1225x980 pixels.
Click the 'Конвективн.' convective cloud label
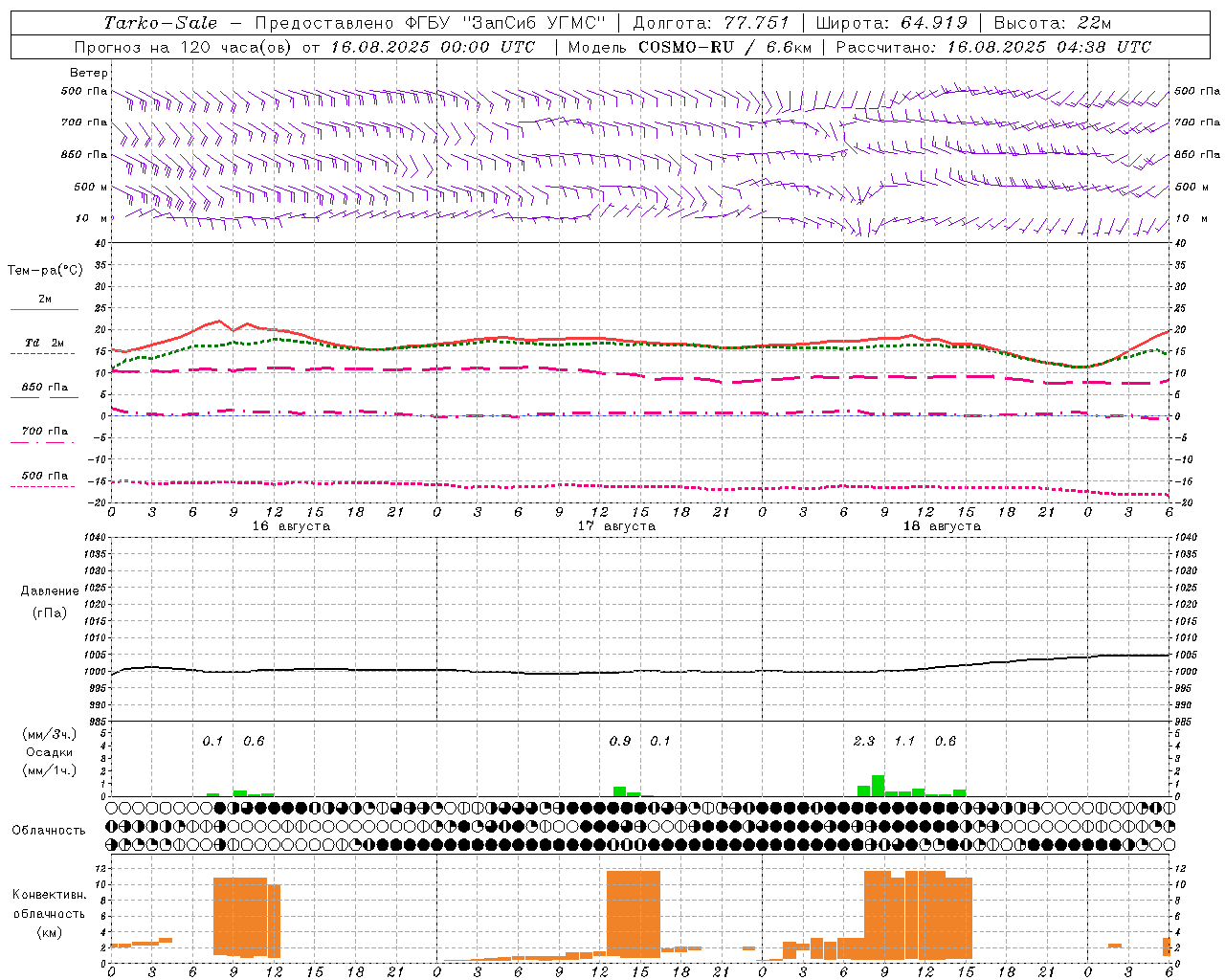[x=49, y=895]
